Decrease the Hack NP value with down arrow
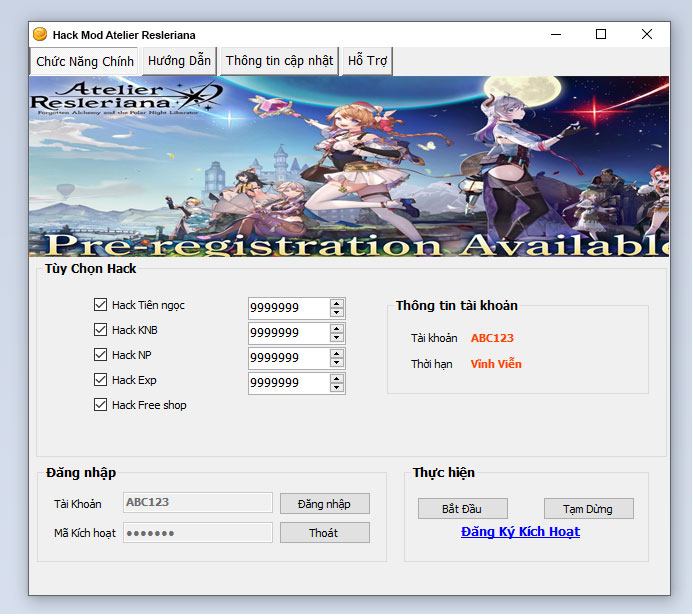The image size is (693, 616). (x=337, y=363)
